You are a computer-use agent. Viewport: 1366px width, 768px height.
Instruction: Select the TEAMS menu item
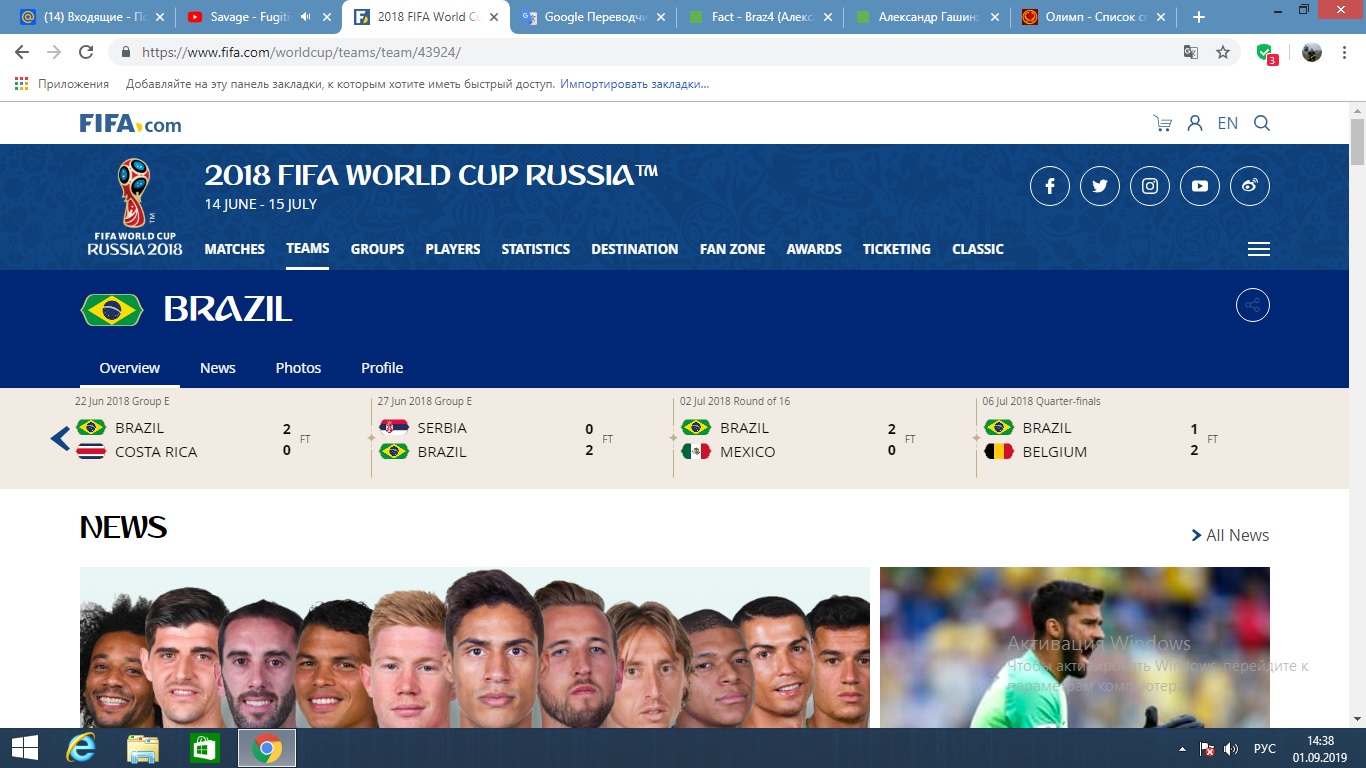click(308, 248)
